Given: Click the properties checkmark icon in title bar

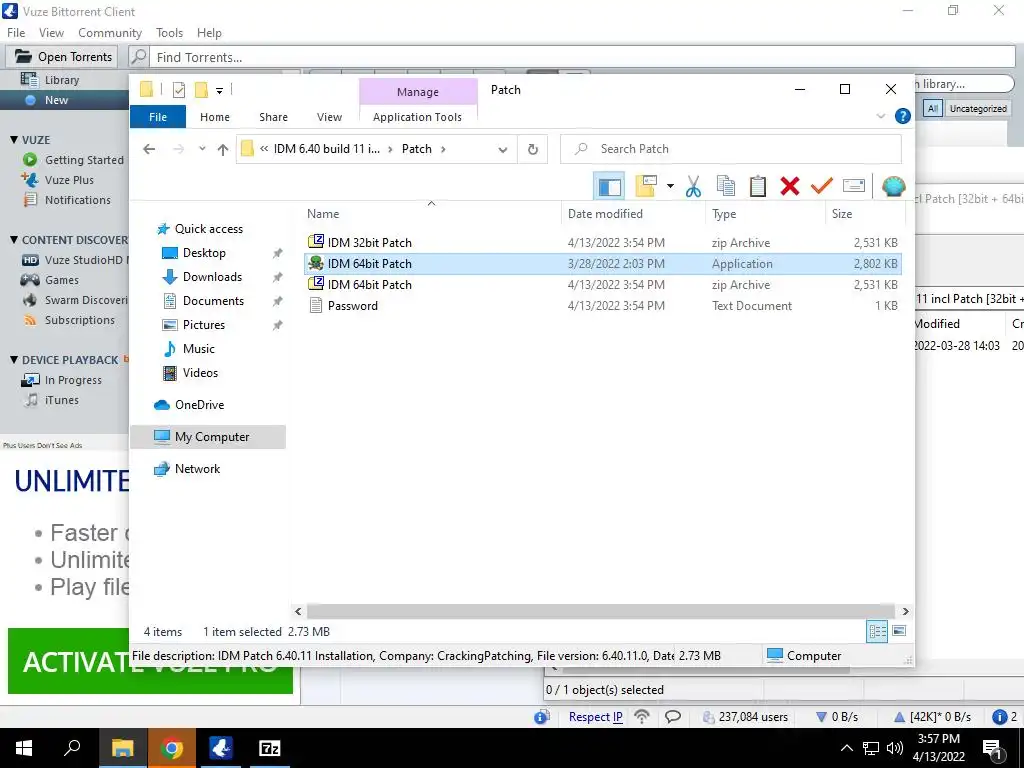Looking at the screenshot, I should coord(178,90).
